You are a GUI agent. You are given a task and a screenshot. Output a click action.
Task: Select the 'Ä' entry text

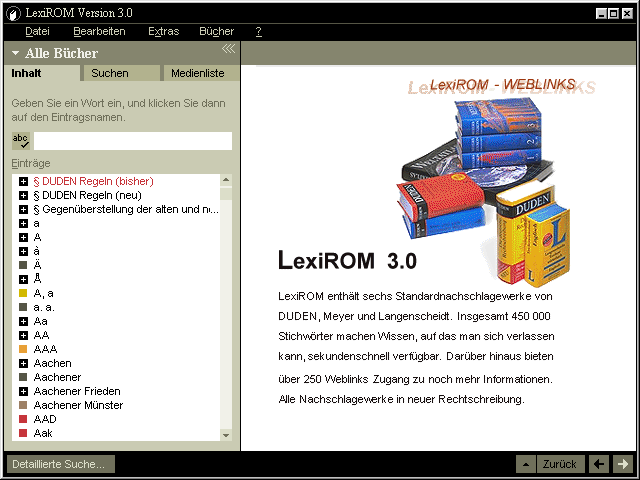(37, 265)
